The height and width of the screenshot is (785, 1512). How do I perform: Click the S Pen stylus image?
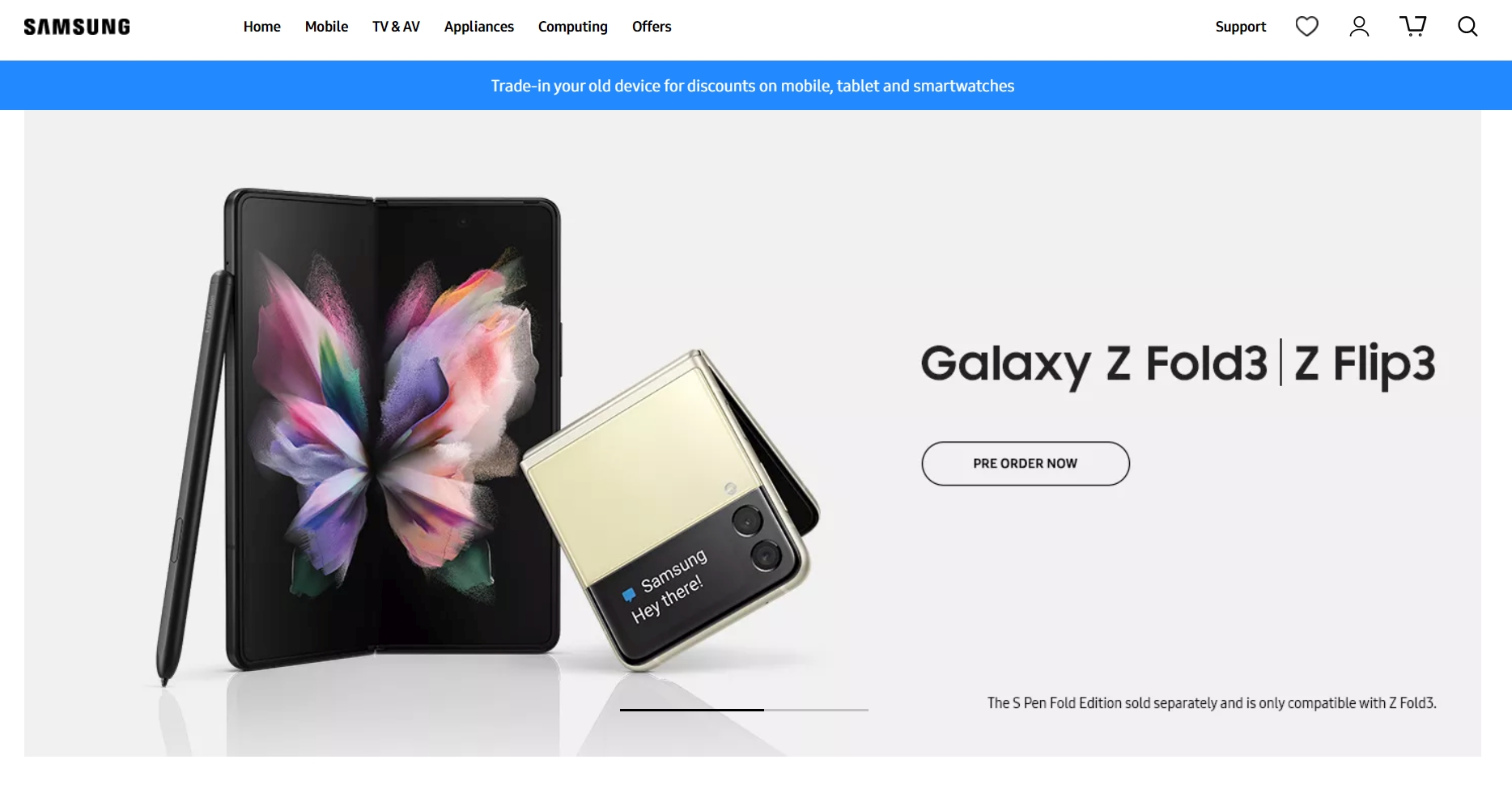click(x=194, y=477)
